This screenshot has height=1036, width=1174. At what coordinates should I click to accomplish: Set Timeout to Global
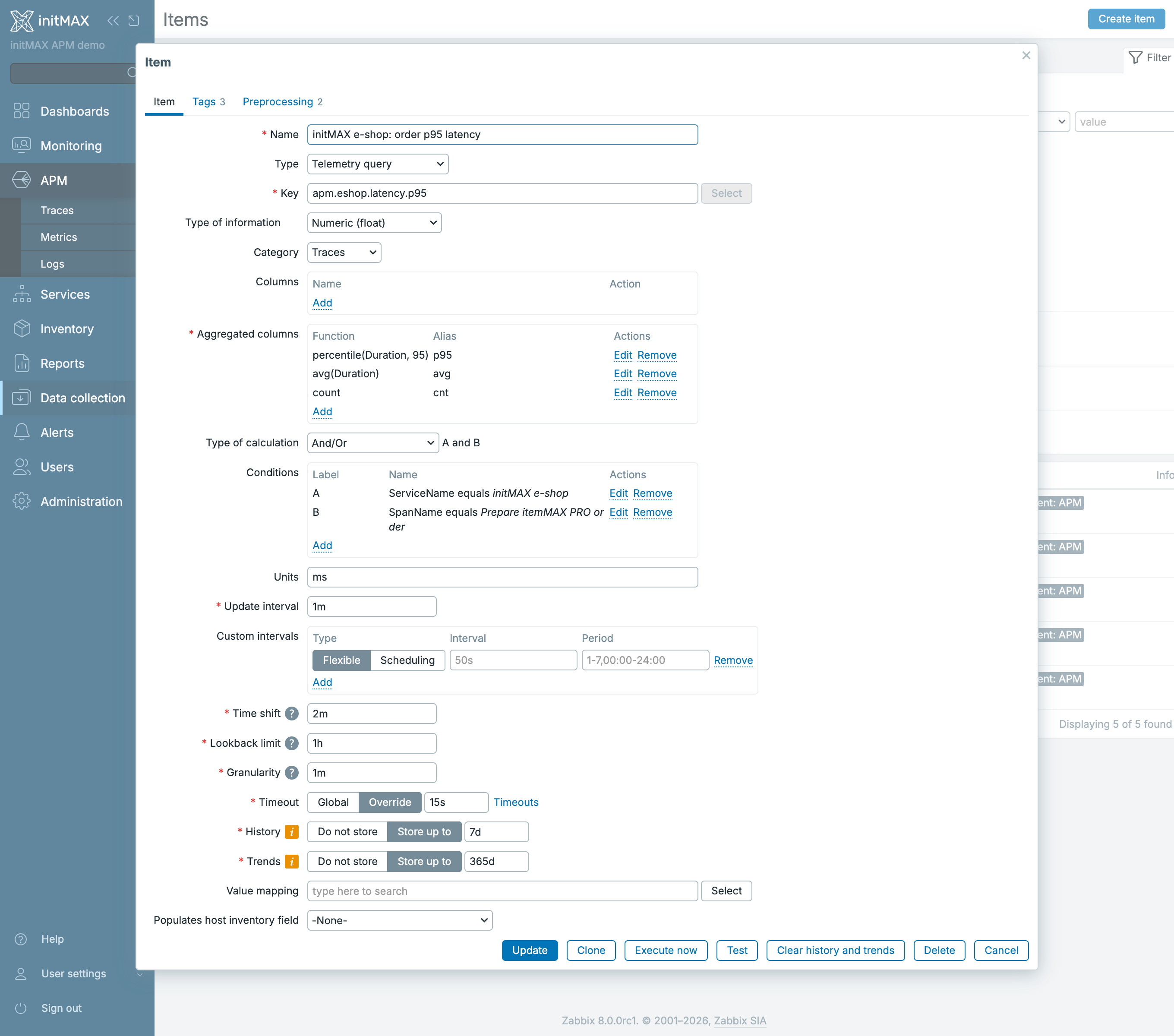click(333, 802)
